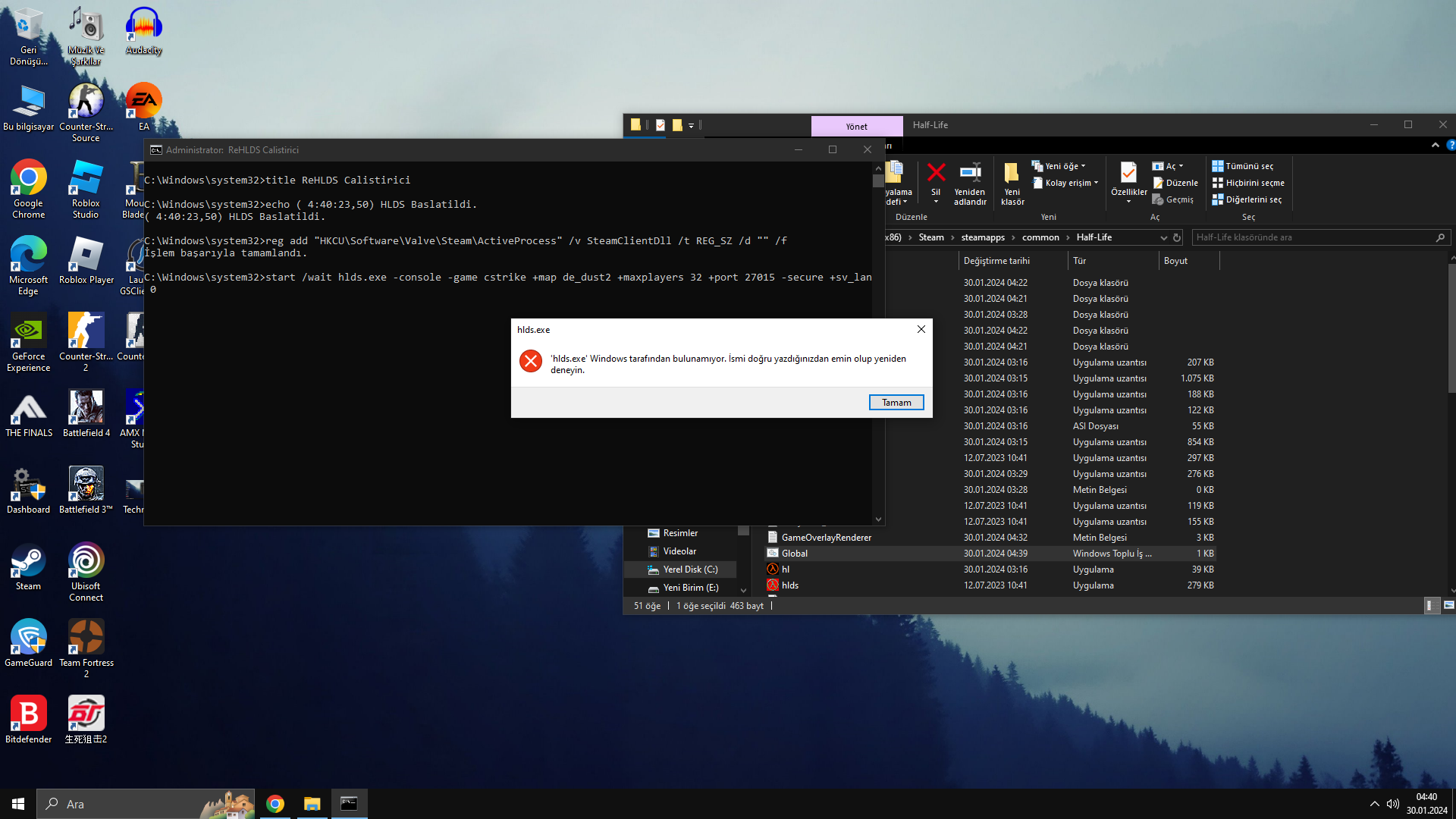Click Chrome icon in taskbar
1456x819 pixels.
click(x=275, y=804)
